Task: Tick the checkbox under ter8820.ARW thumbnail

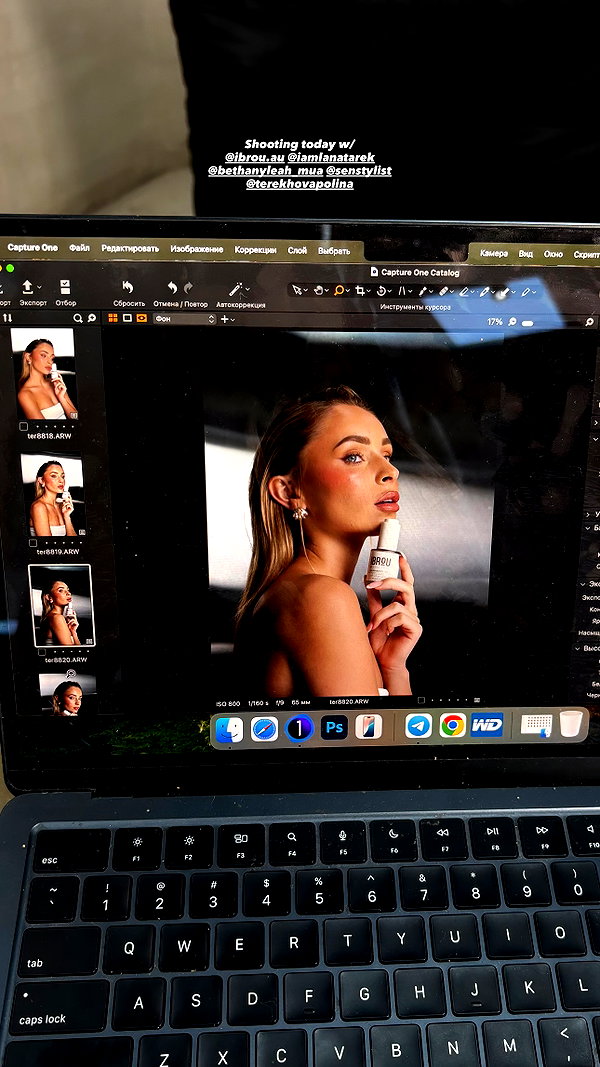Action: [40, 652]
